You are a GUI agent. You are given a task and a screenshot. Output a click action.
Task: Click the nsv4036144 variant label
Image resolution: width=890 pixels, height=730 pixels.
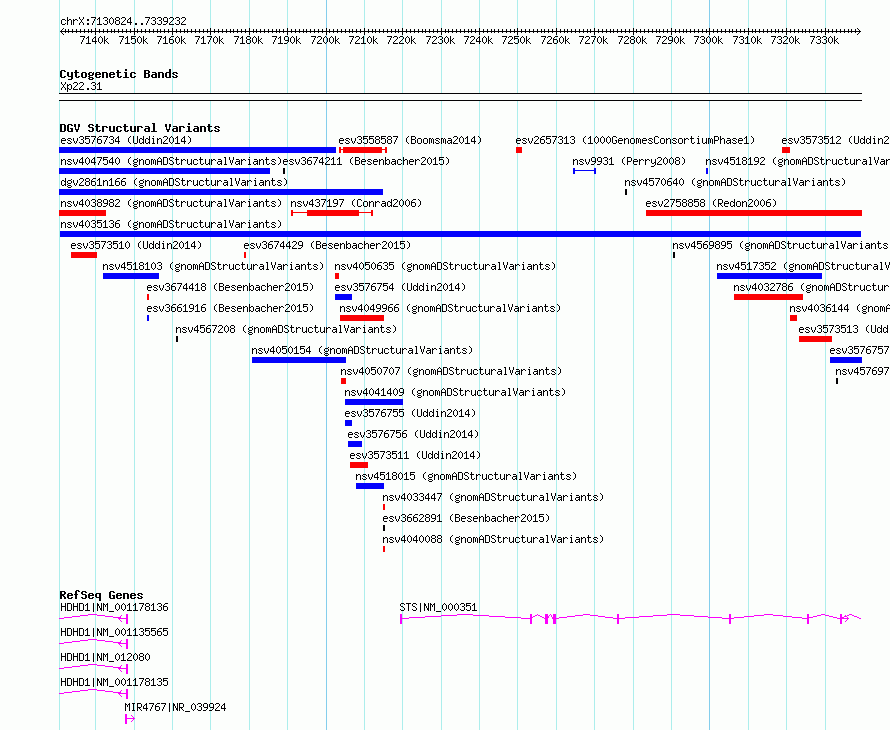[x=839, y=308]
